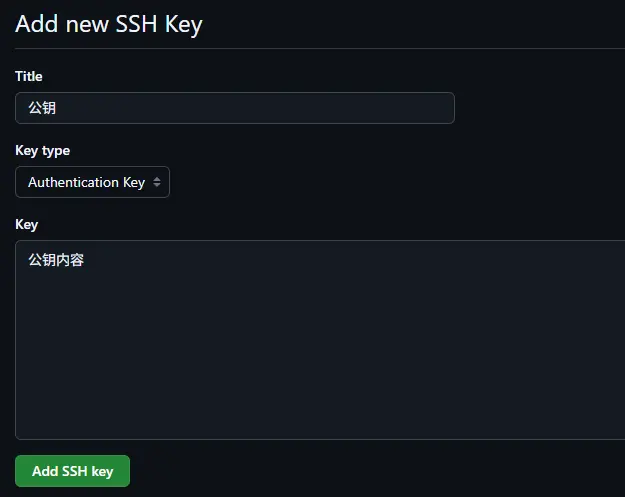
Task: Open the Authentication Key dropdown
Action: (92, 182)
